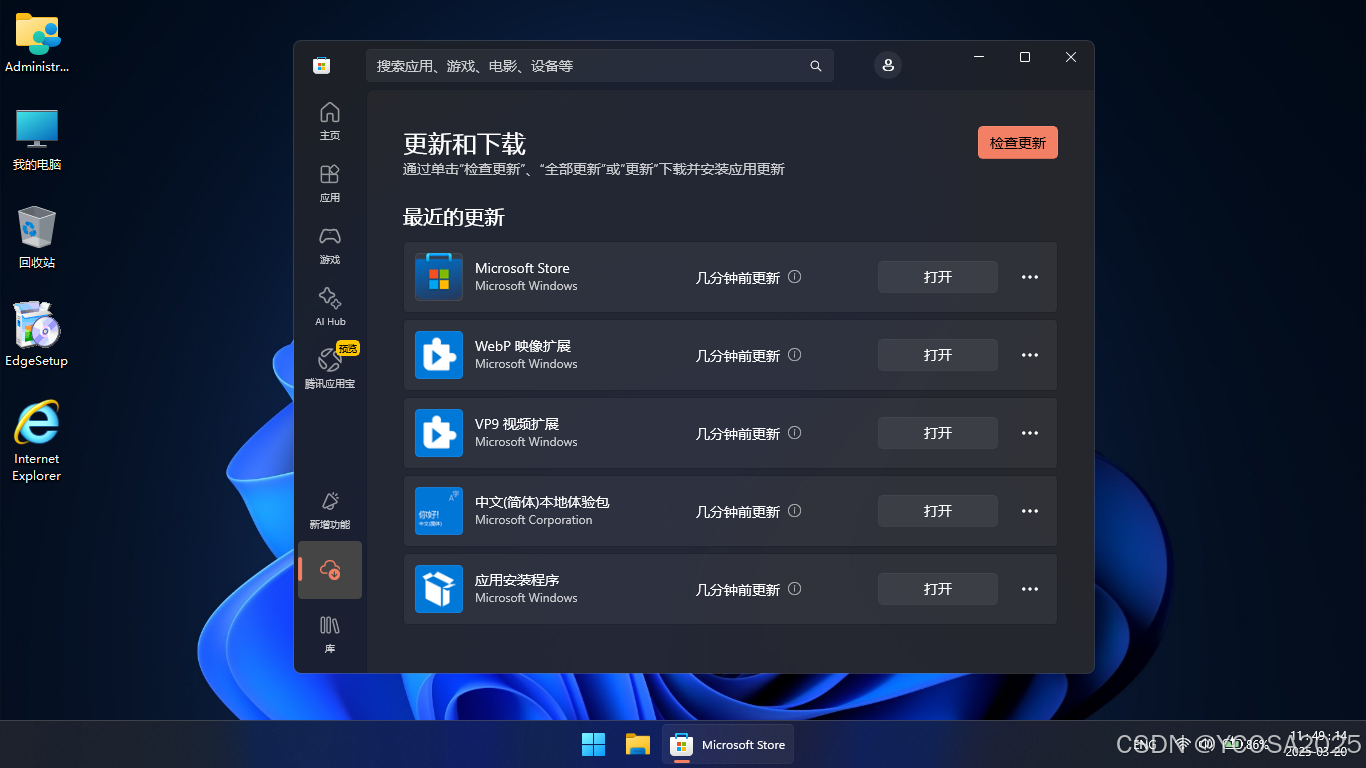Go to the 应用 apps section
This screenshot has height=768, width=1366.
coord(330,183)
